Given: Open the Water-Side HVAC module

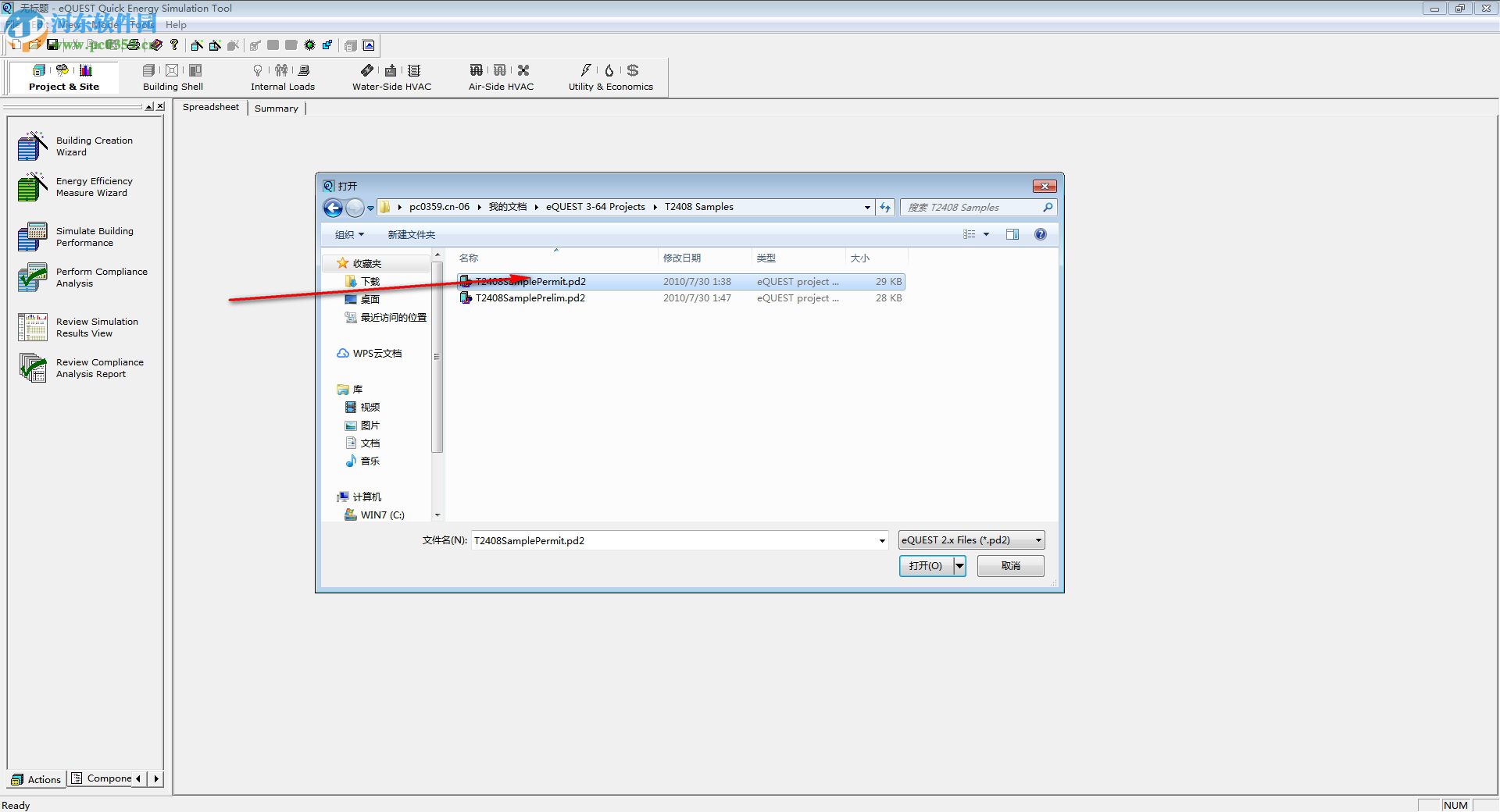Looking at the screenshot, I should 391,78.
